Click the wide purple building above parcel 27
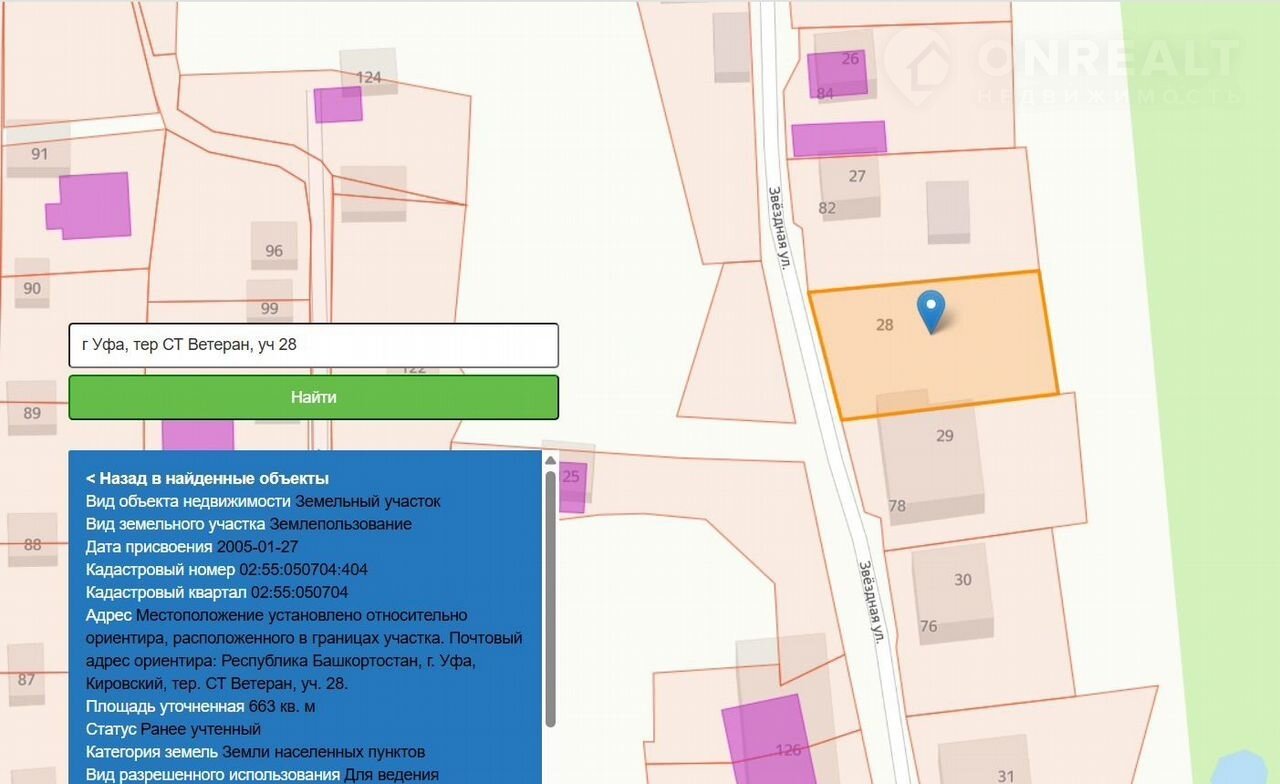This screenshot has width=1280, height=784. click(x=838, y=139)
